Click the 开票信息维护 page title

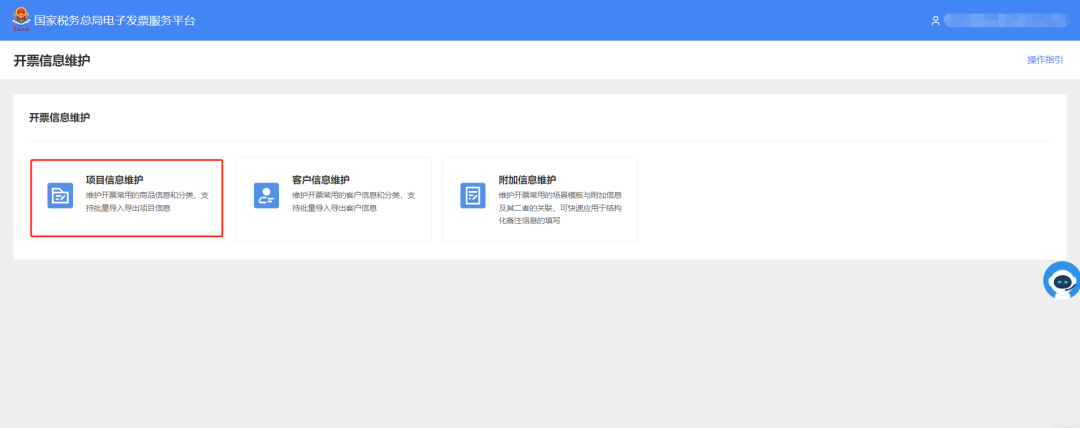52,61
